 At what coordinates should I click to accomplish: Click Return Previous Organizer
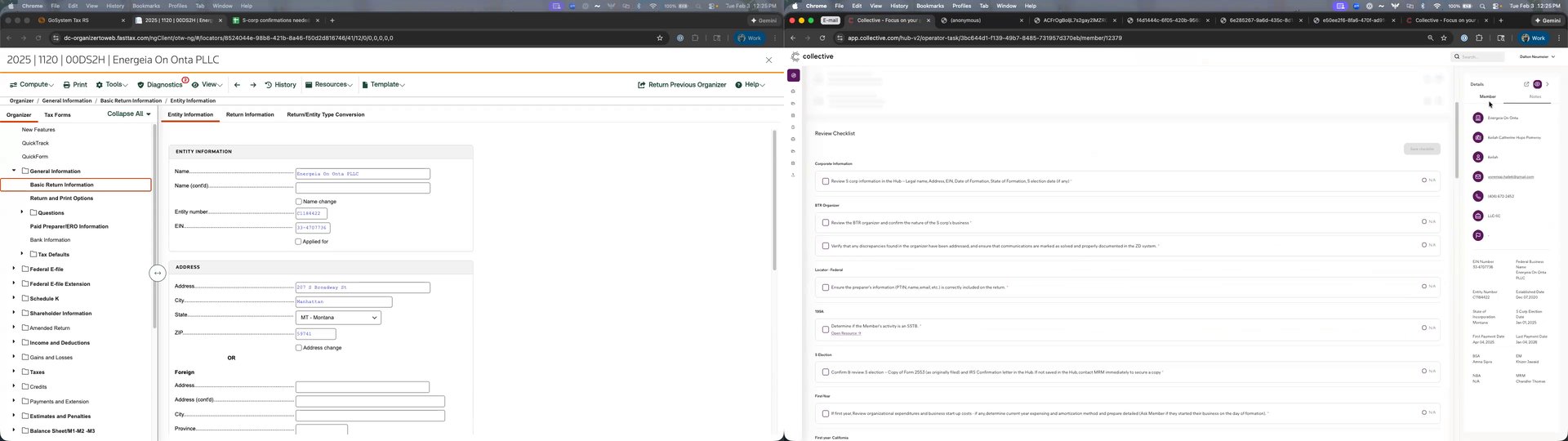(x=681, y=84)
